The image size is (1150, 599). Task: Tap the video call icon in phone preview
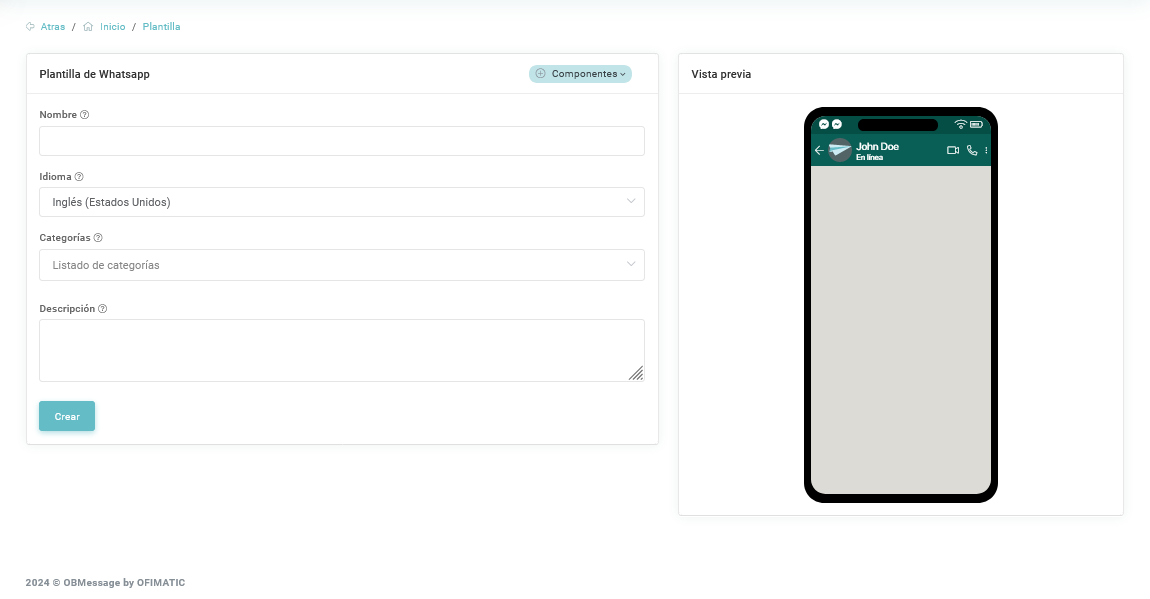coord(952,151)
